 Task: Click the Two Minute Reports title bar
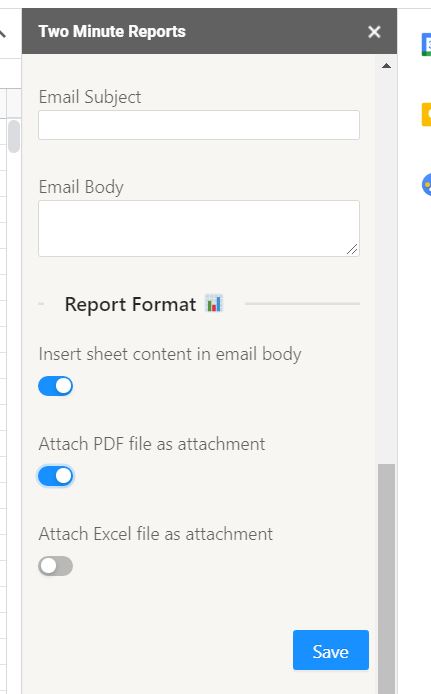[209, 31]
